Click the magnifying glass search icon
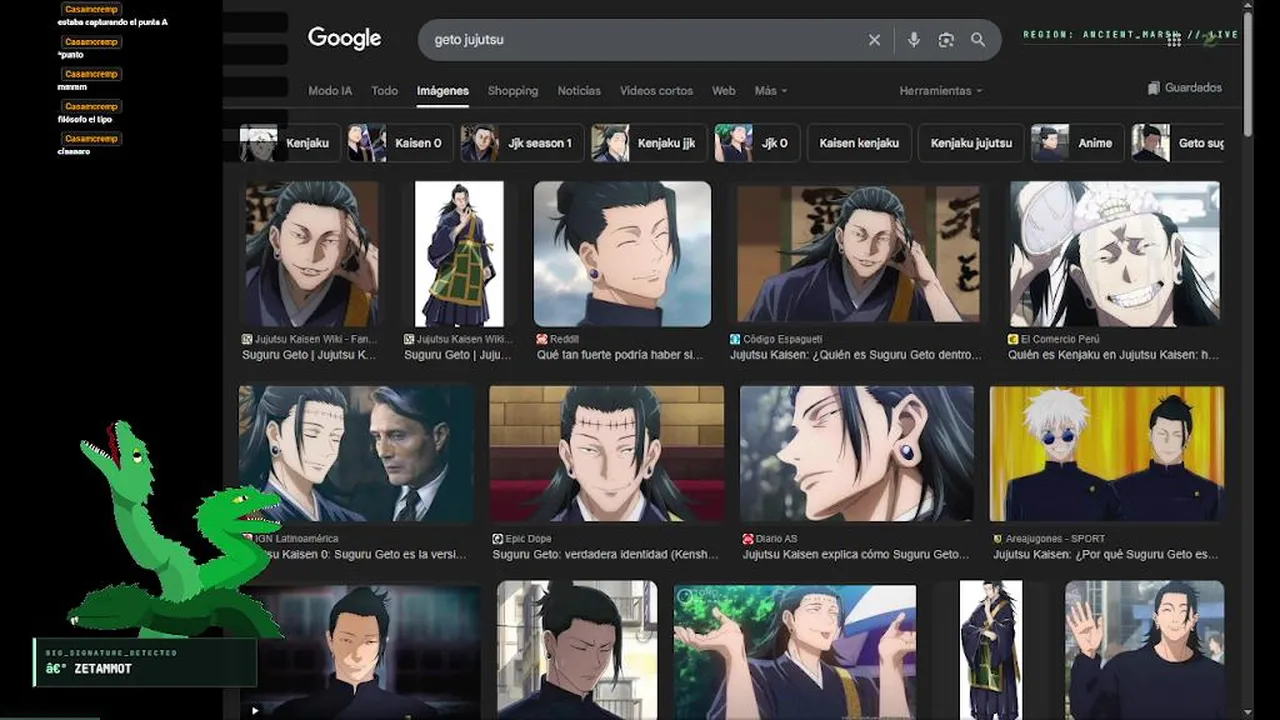Screen dimensions: 1280x720 click(x=978, y=40)
